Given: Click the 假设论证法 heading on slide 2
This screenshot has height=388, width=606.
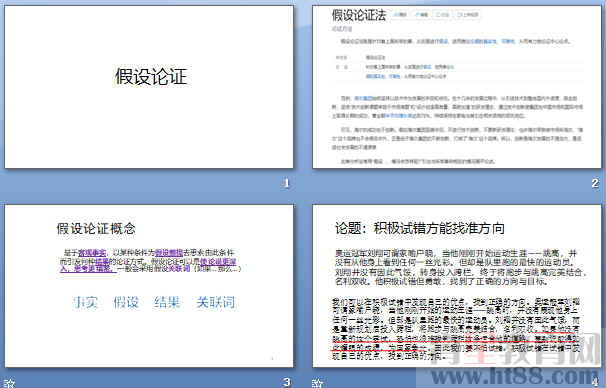Looking at the screenshot, I should 359,15.
